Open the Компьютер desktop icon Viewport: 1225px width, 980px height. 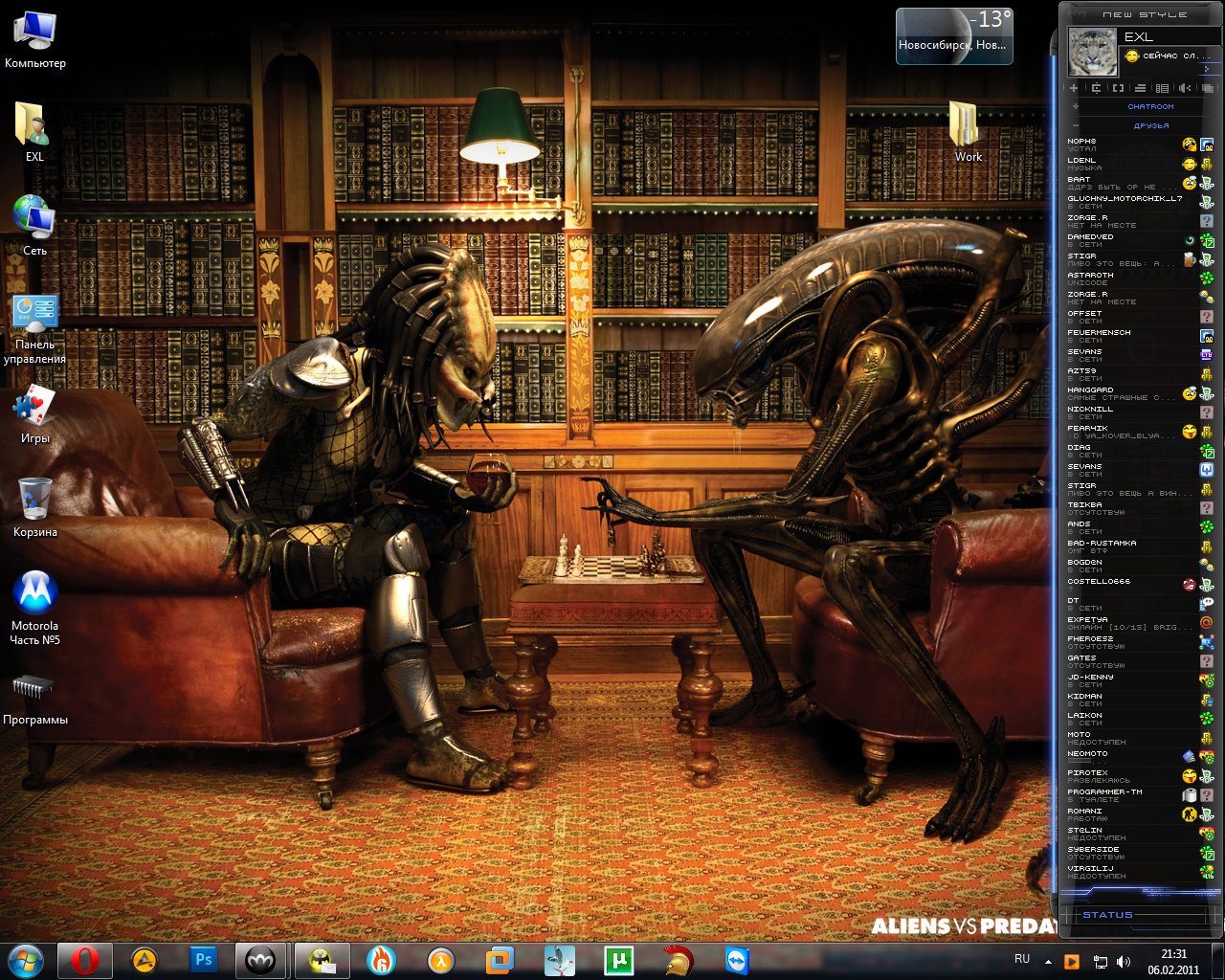pos(35,40)
